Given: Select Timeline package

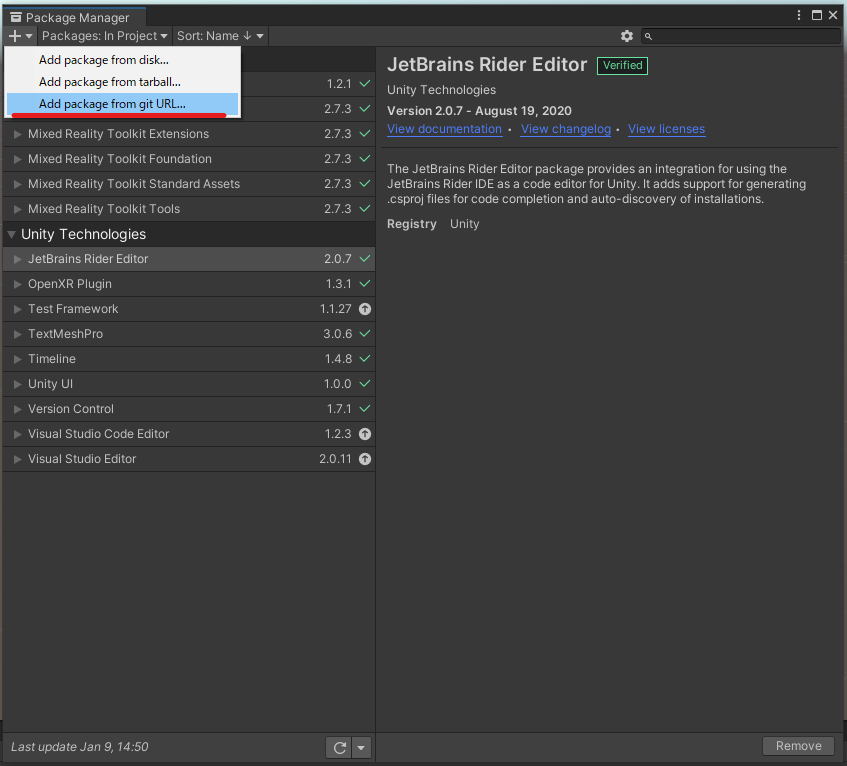Looking at the screenshot, I should (189, 359).
